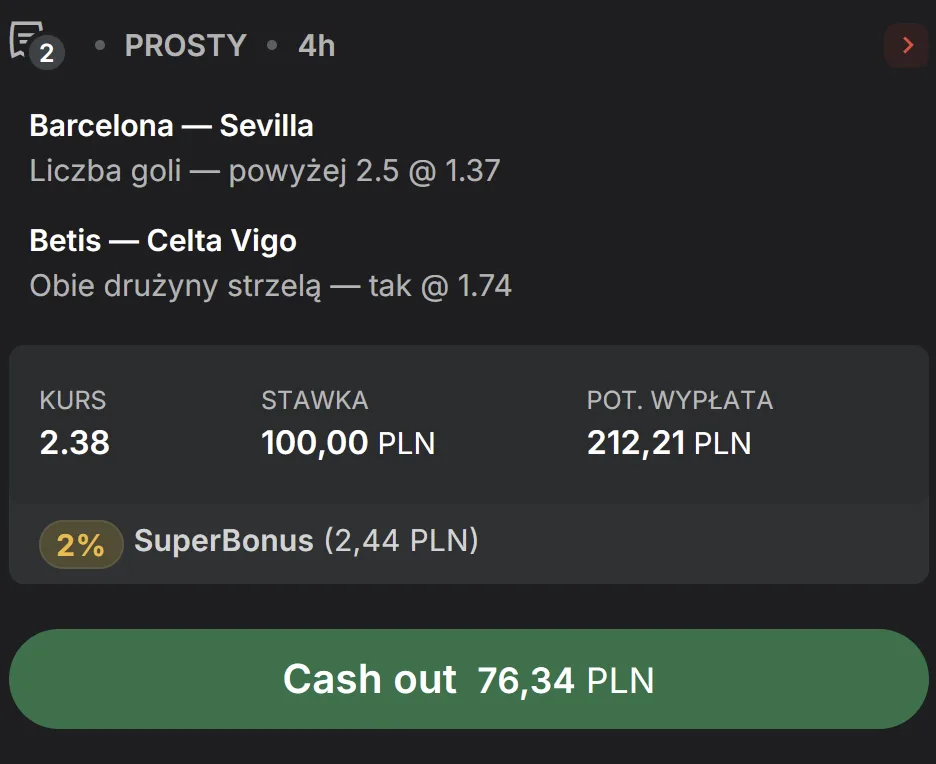Click the 4h time indicator
936x764 pixels.
pos(315,45)
